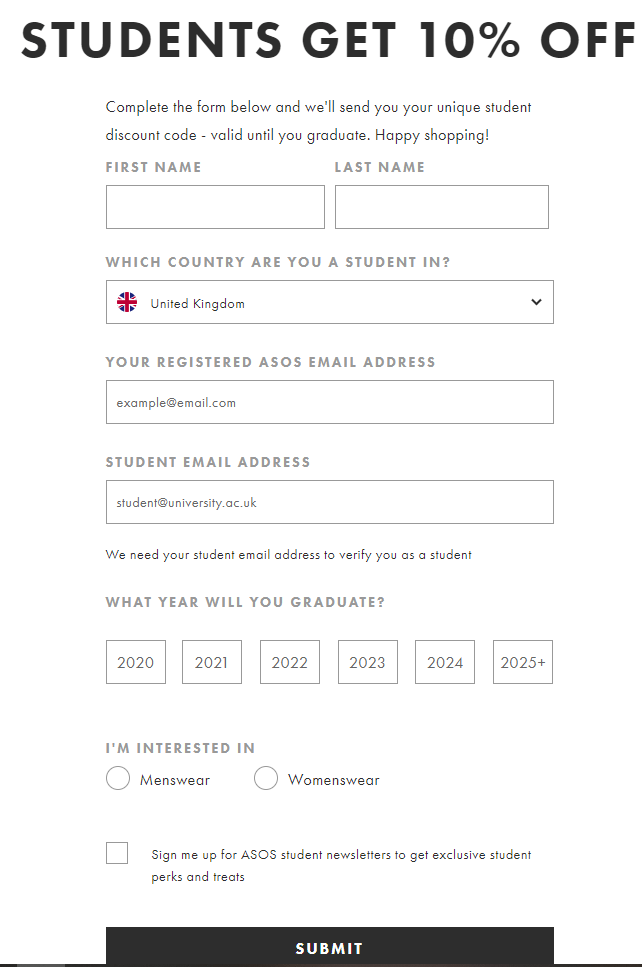
Task: Choose 2020 as graduation year
Action: tap(136, 662)
